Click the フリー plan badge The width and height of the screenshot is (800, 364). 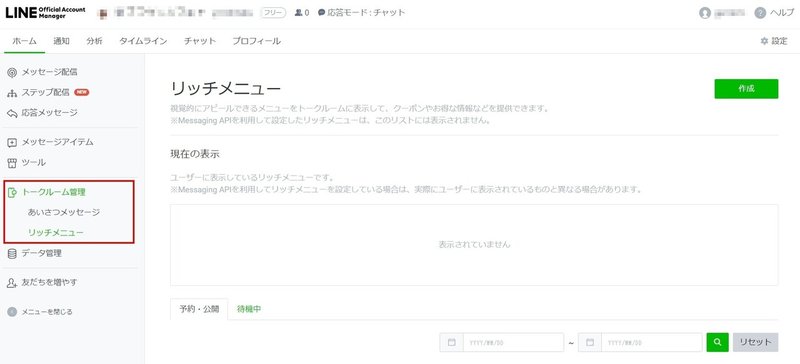[x=273, y=13]
